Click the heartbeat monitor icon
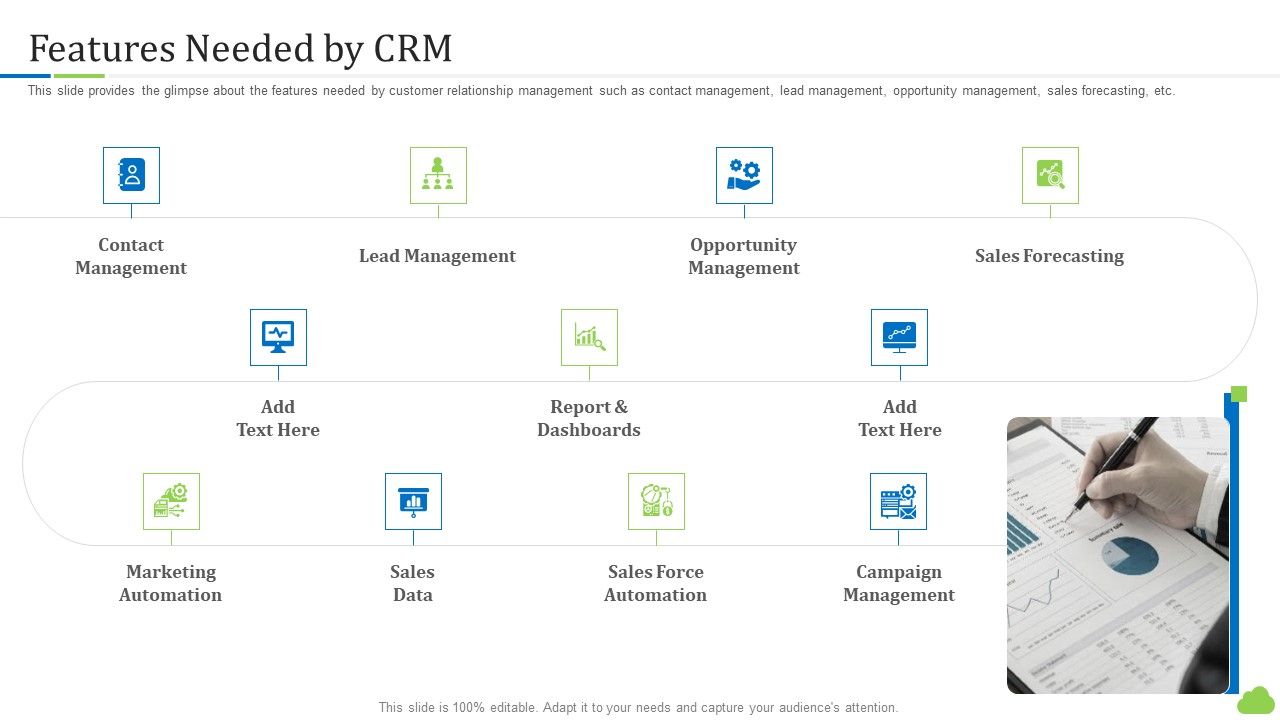The width and height of the screenshot is (1280, 720). coord(278,337)
